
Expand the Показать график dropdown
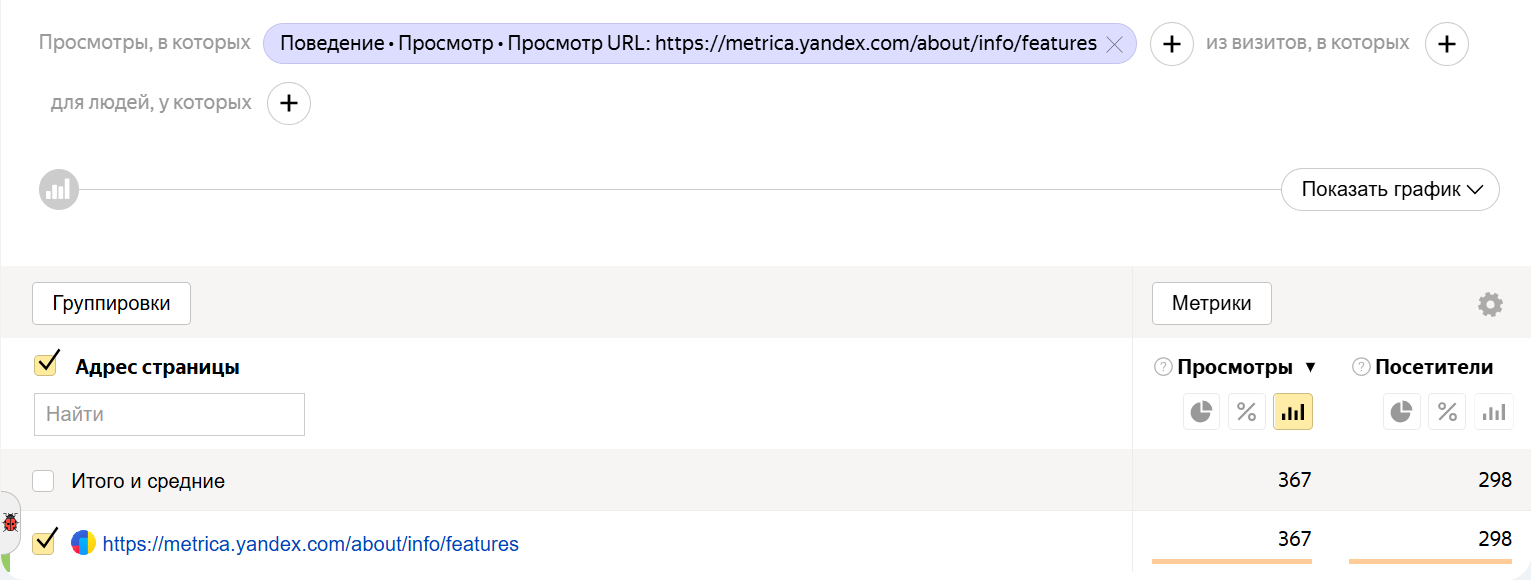[1389, 190]
